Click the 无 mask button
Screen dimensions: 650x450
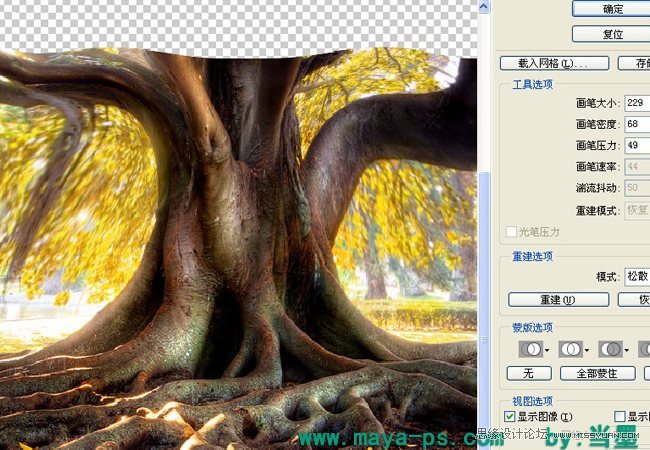click(x=529, y=373)
